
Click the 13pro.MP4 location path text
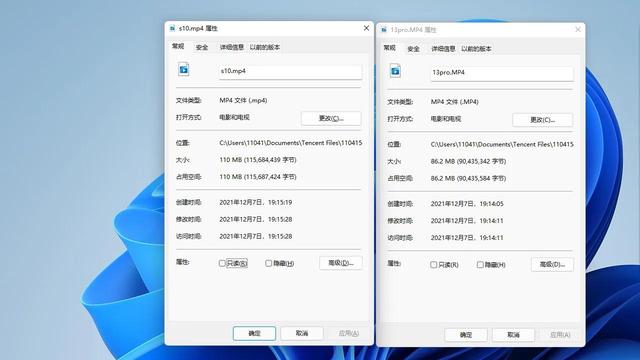502,144
